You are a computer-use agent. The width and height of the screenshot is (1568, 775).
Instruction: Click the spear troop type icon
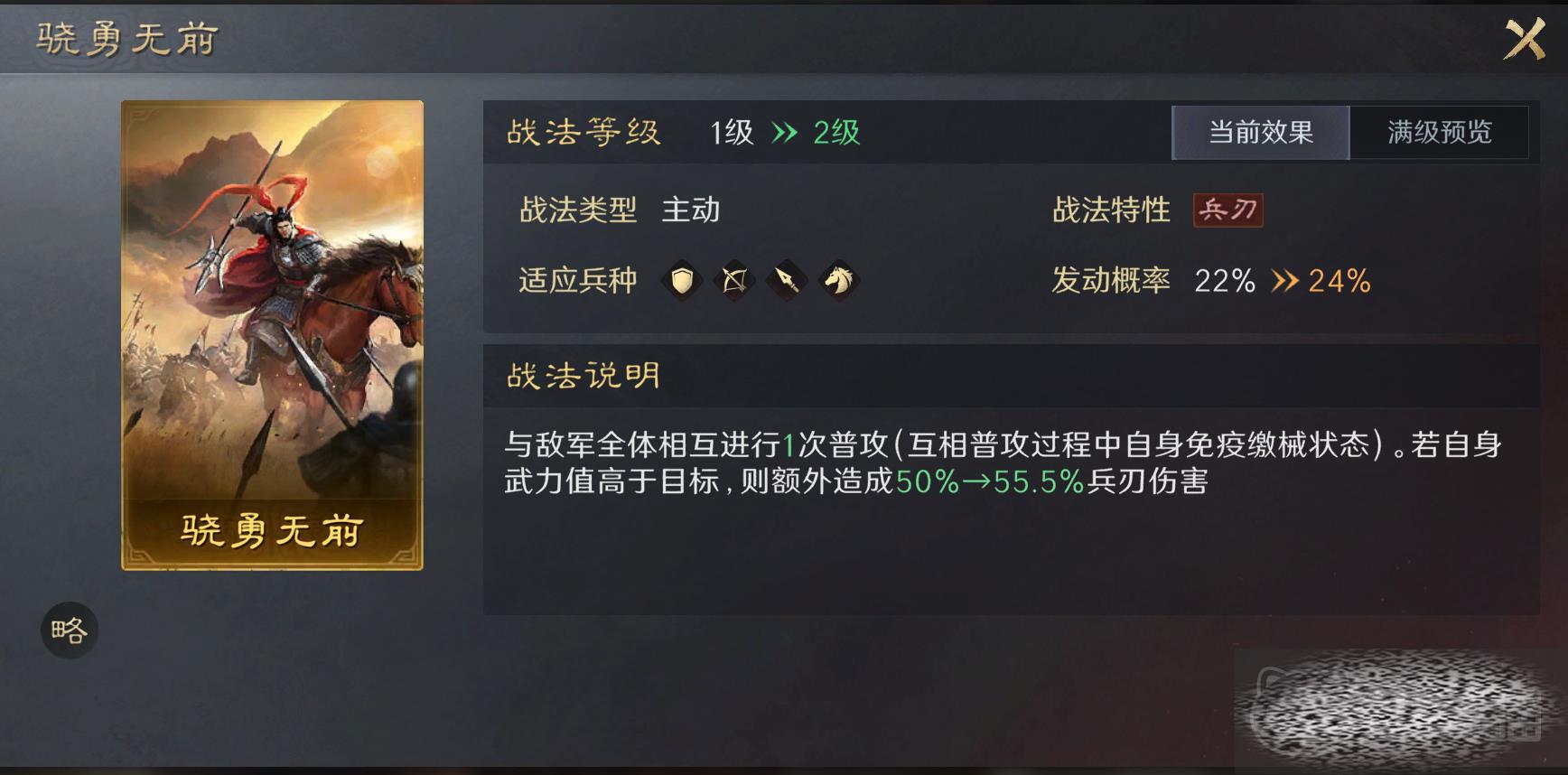point(787,280)
